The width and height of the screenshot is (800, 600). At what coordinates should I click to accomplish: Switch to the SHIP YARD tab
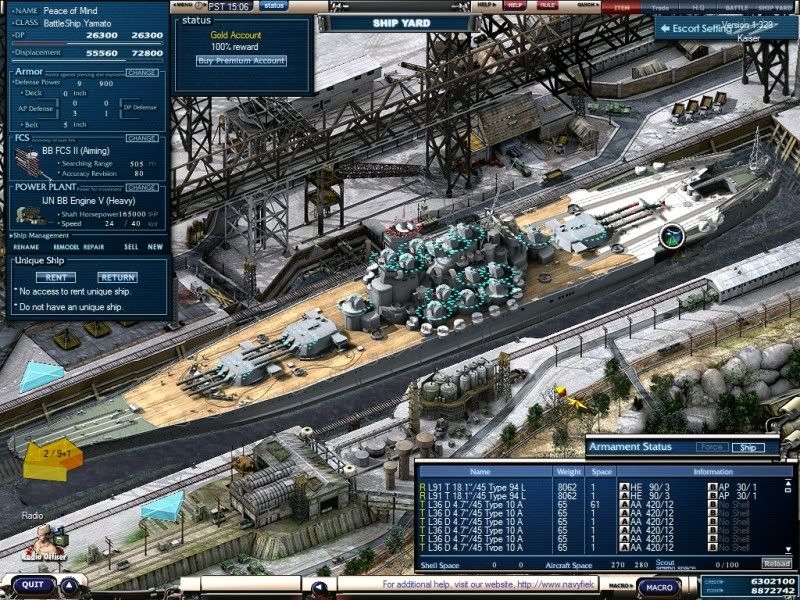775,7
